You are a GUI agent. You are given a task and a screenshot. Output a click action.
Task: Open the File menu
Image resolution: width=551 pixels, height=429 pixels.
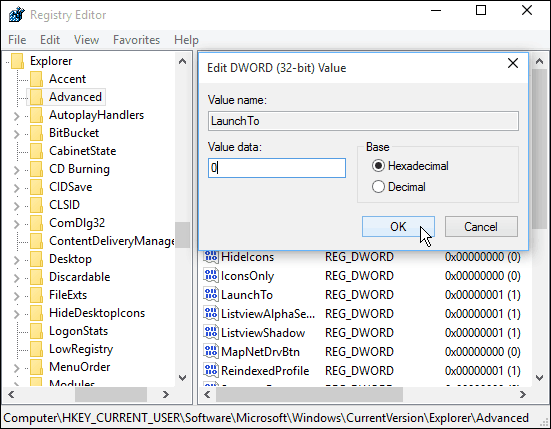(x=17, y=40)
